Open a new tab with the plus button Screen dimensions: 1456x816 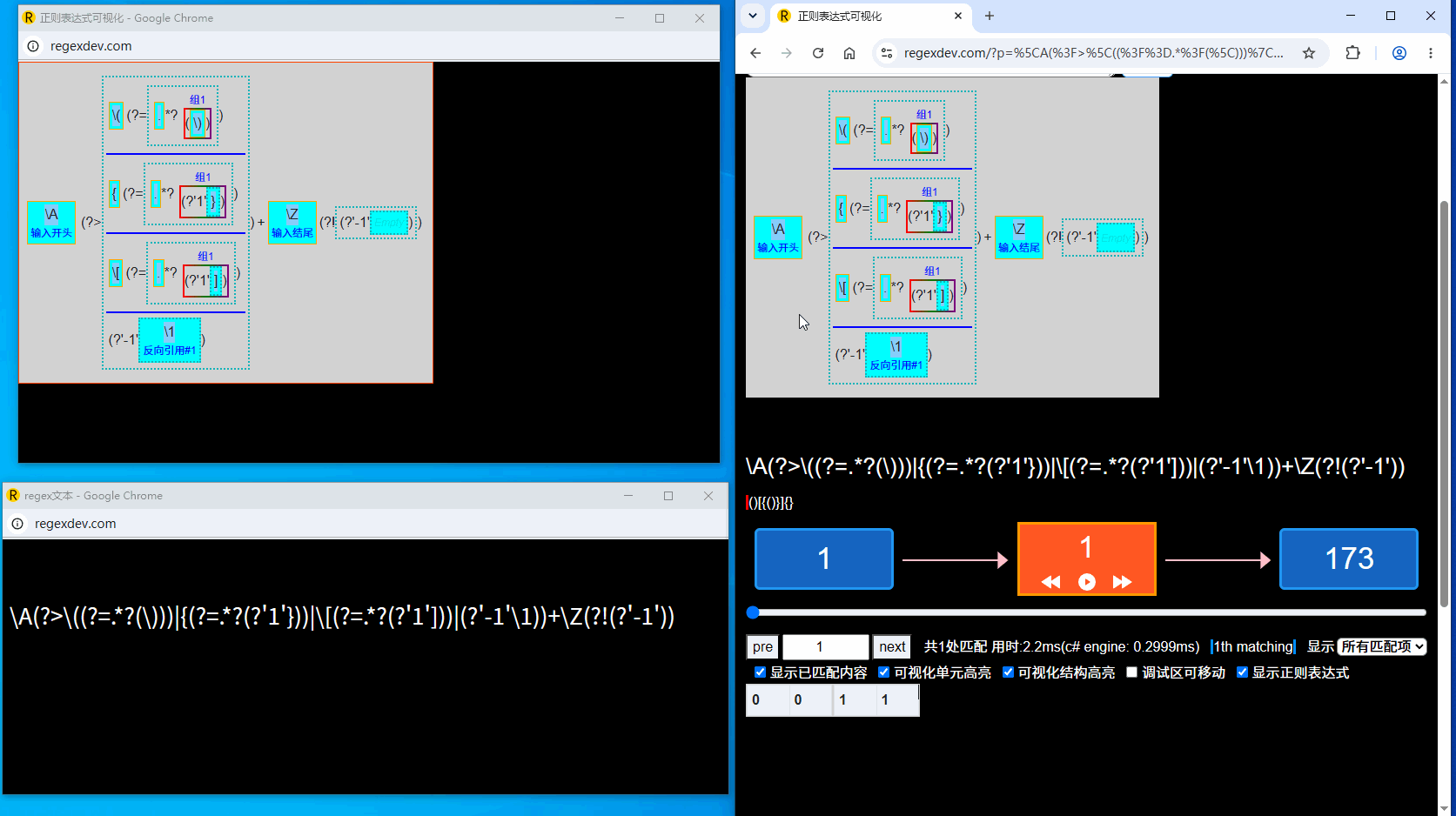coord(990,16)
